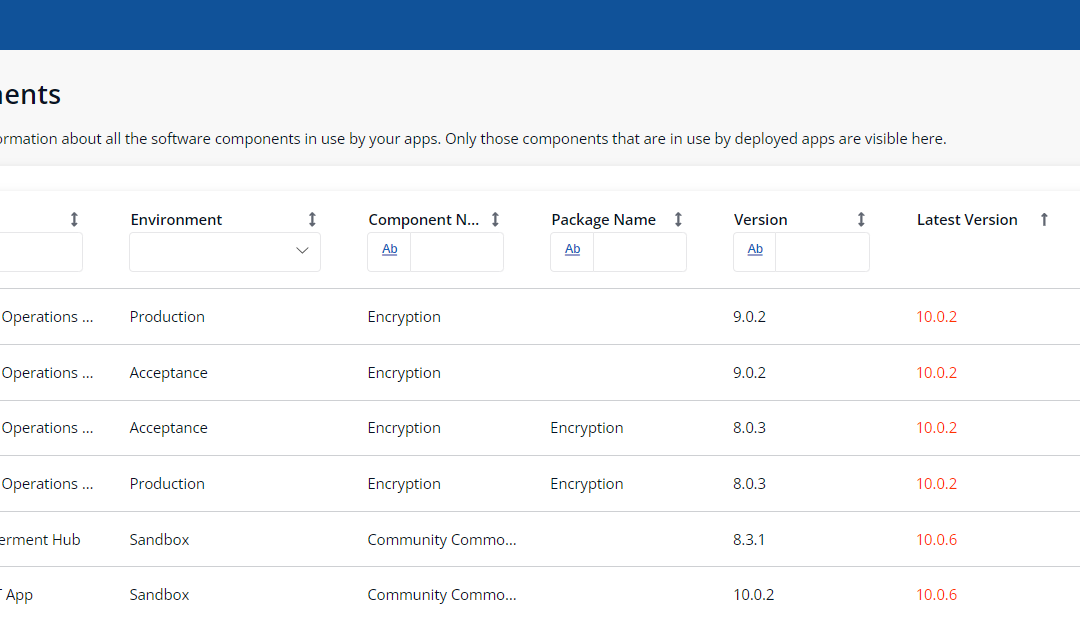Click Encryption package name in Acceptance 8.0.3 row
Screen dimensions: 1080x620
[x=587, y=428]
